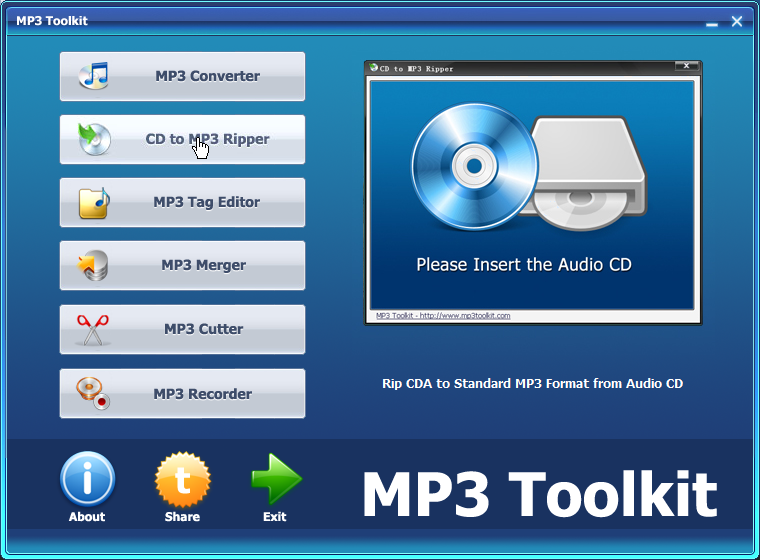Click the Exit label

(x=275, y=517)
